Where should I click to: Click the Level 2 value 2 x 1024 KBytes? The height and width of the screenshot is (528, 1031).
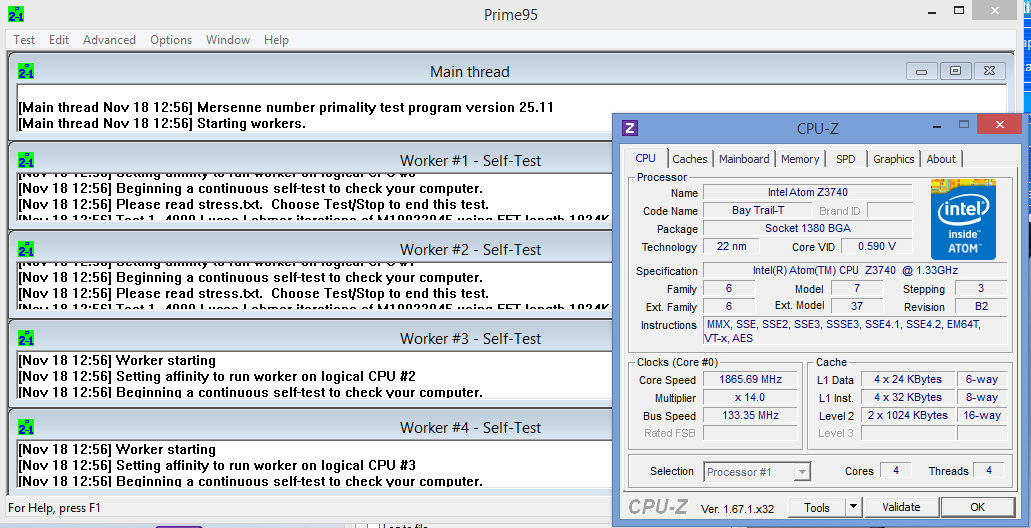907,416
